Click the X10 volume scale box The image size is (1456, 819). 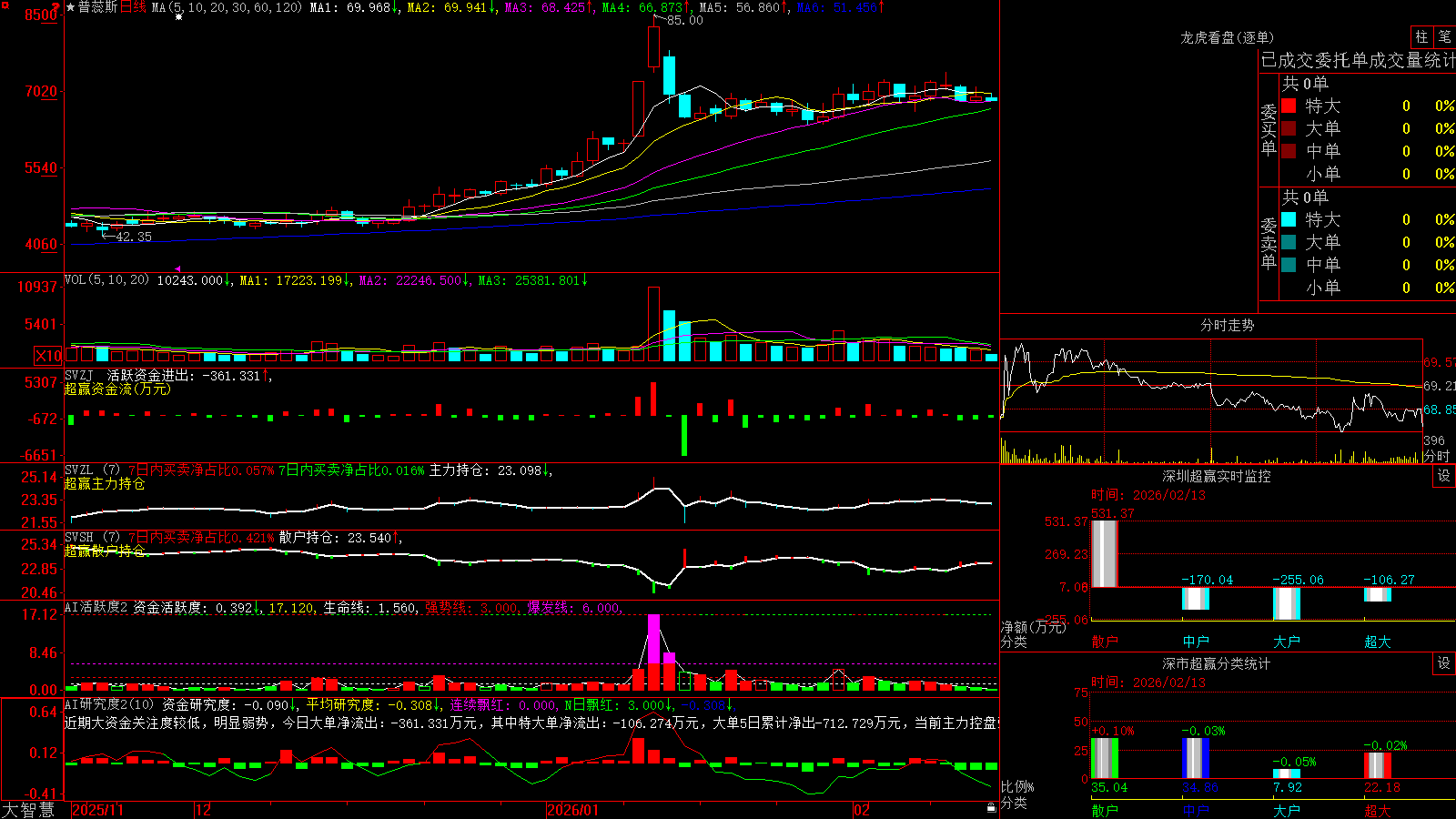coord(48,356)
